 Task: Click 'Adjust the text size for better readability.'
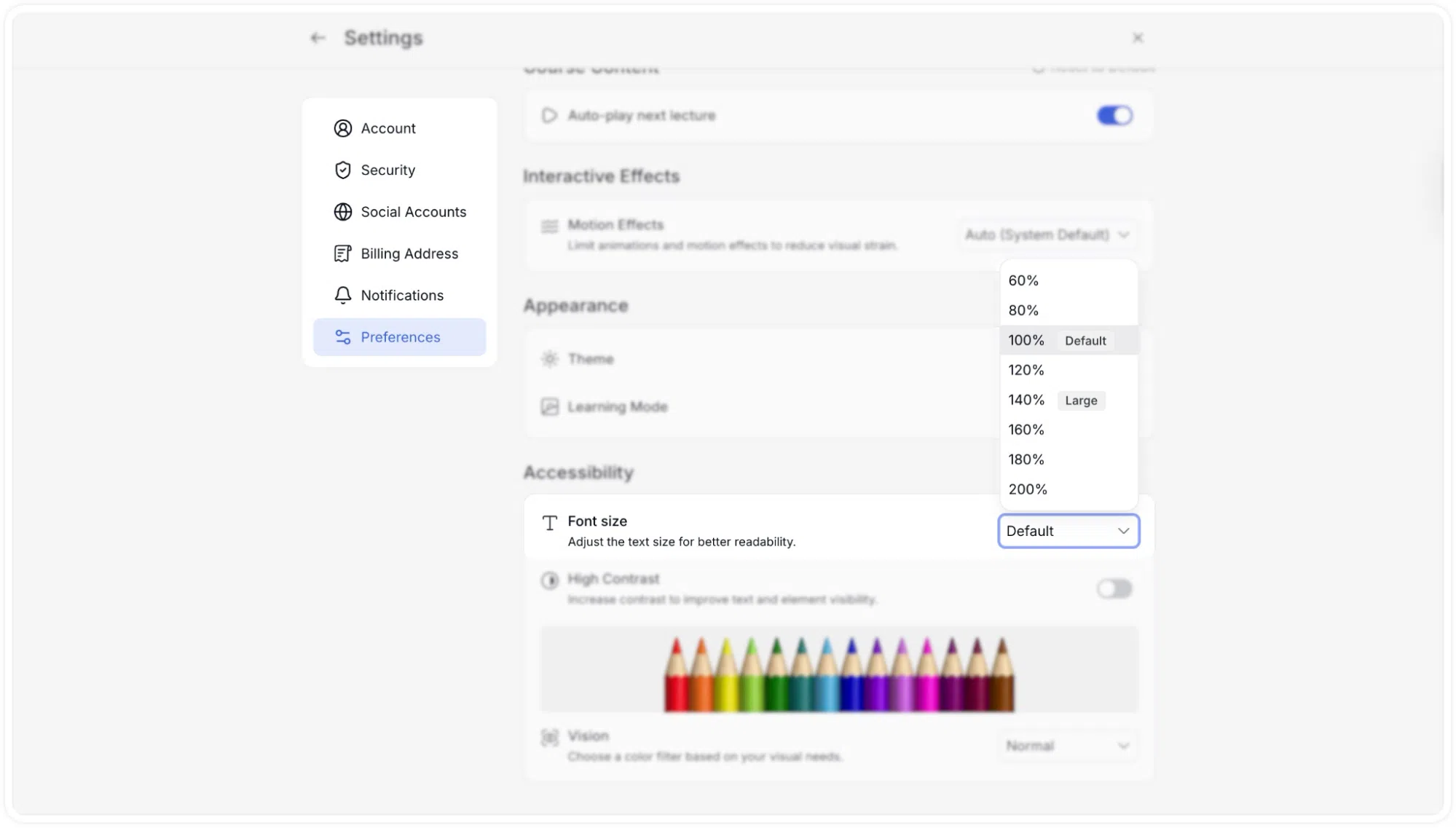(x=682, y=542)
